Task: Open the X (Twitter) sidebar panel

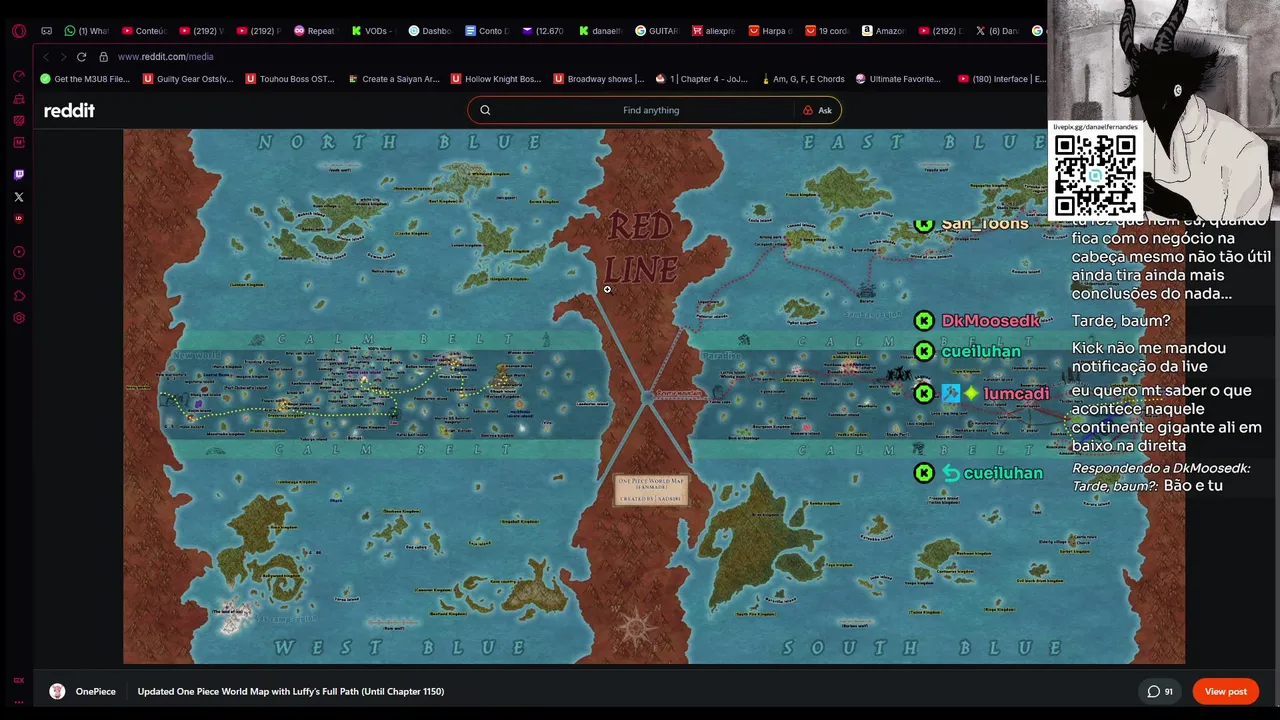Action: coord(18,197)
